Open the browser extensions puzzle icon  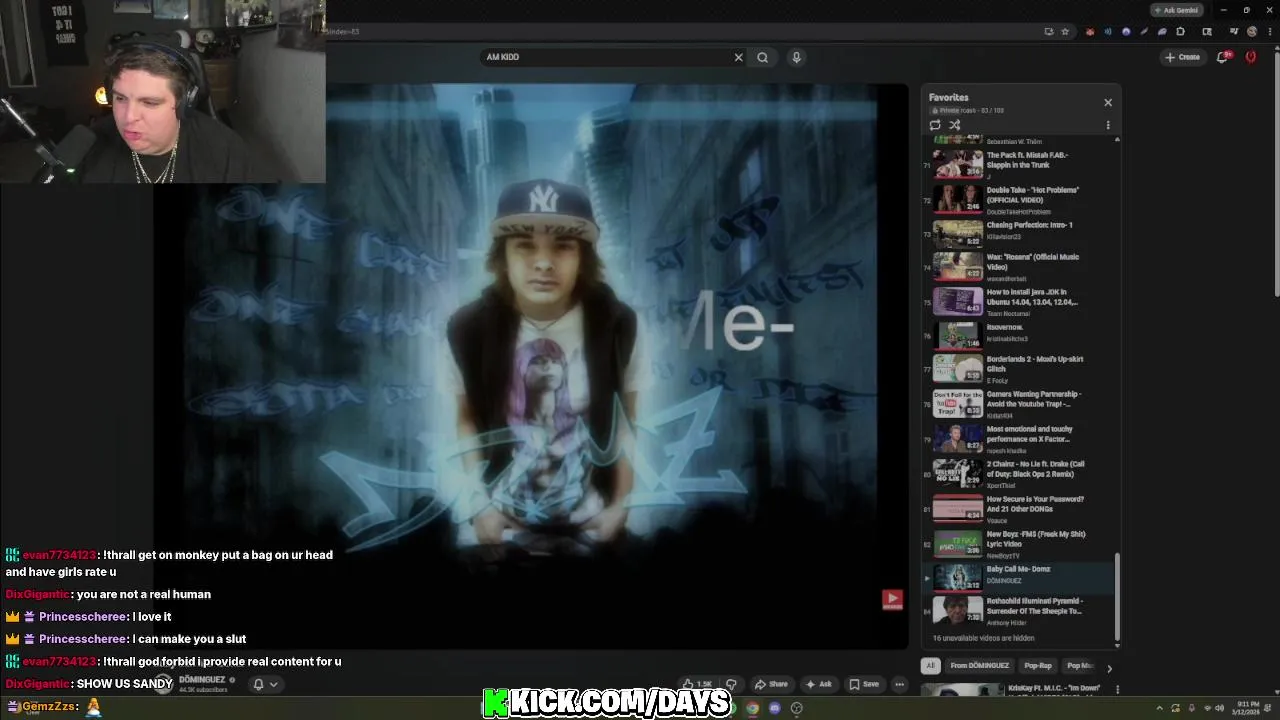point(1180,31)
